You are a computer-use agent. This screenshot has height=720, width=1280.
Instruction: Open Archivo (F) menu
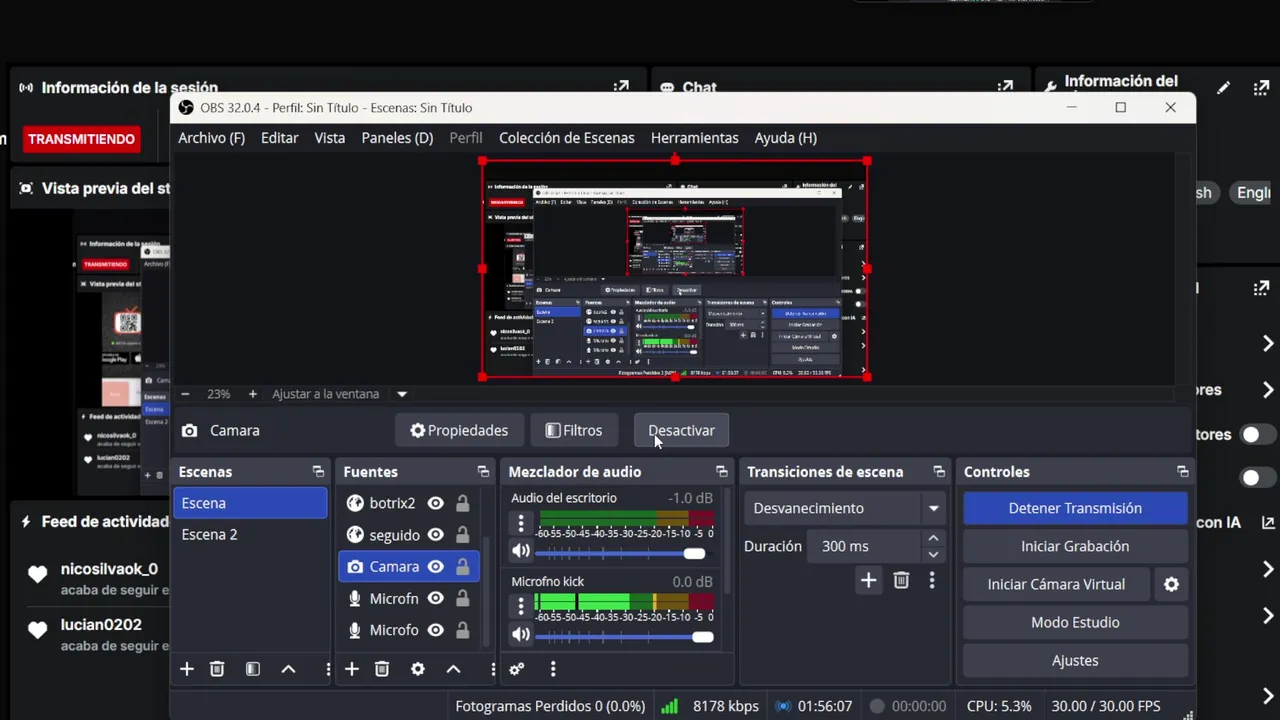coord(211,138)
